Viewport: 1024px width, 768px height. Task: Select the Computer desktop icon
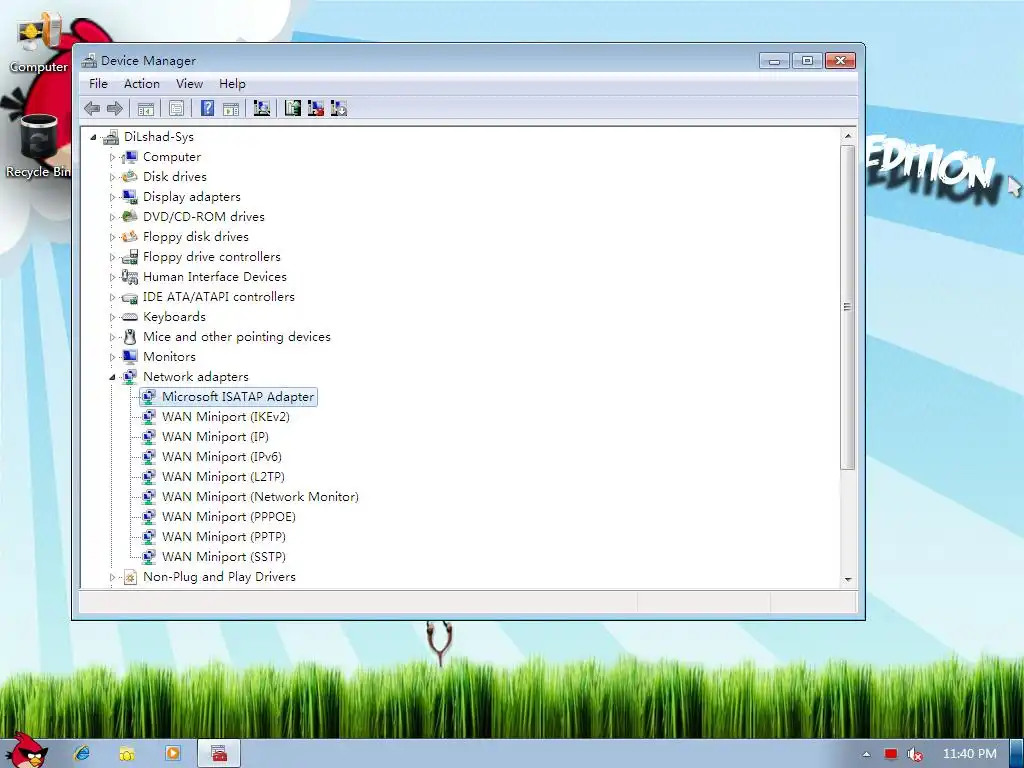39,42
